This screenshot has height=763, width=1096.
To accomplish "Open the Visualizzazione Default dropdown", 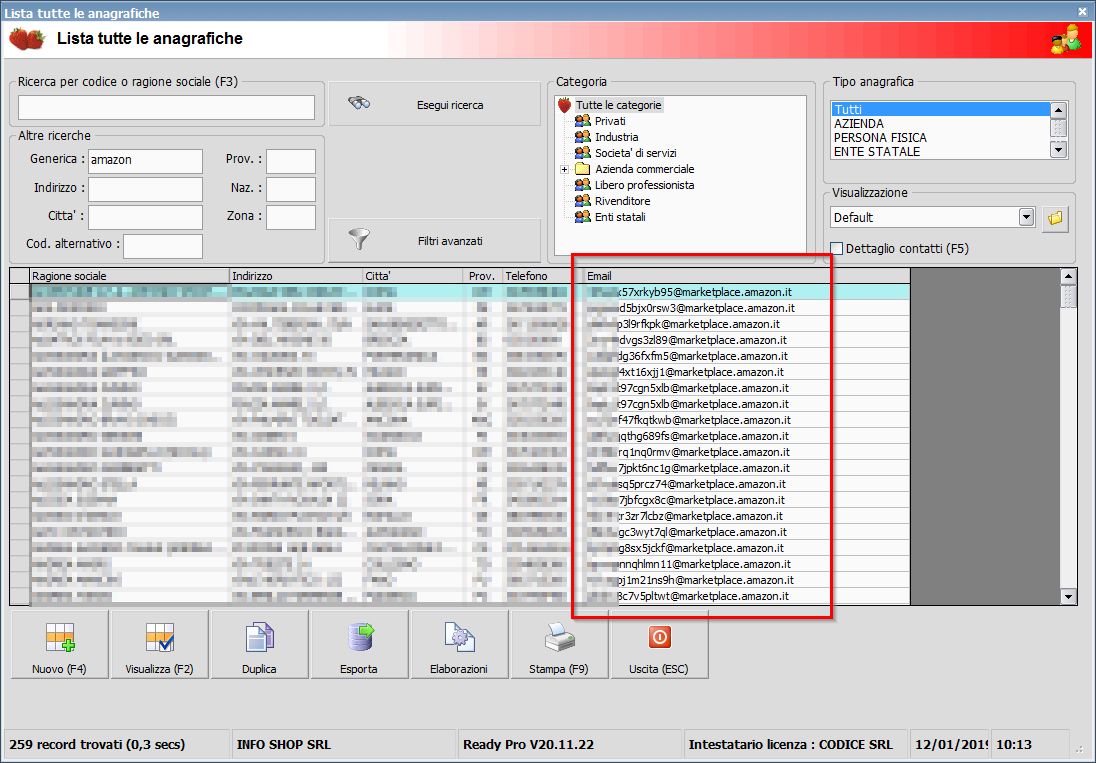I will [x=1026, y=217].
